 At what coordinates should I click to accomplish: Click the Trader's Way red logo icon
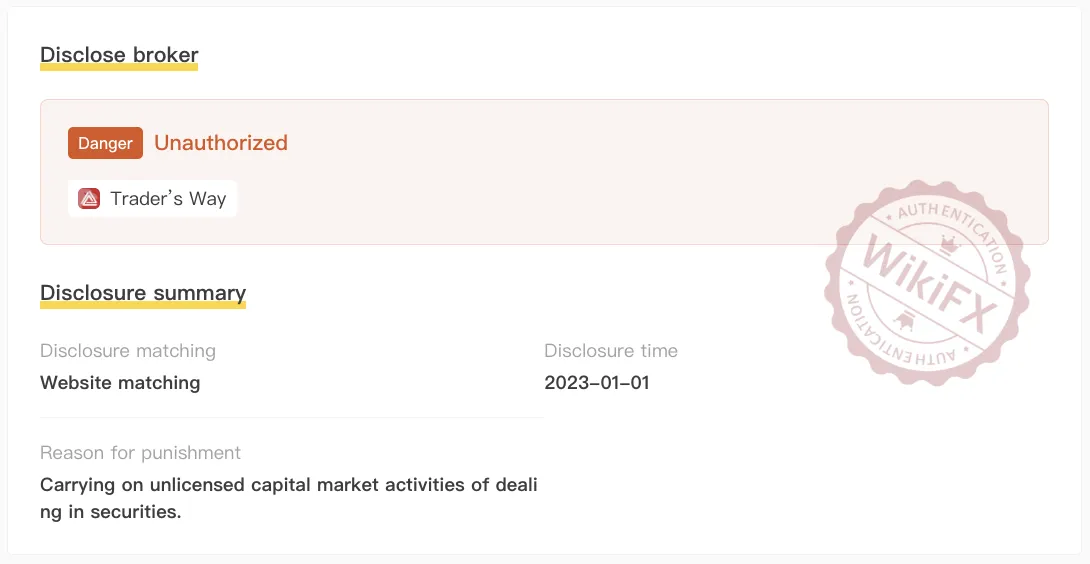(88, 199)
